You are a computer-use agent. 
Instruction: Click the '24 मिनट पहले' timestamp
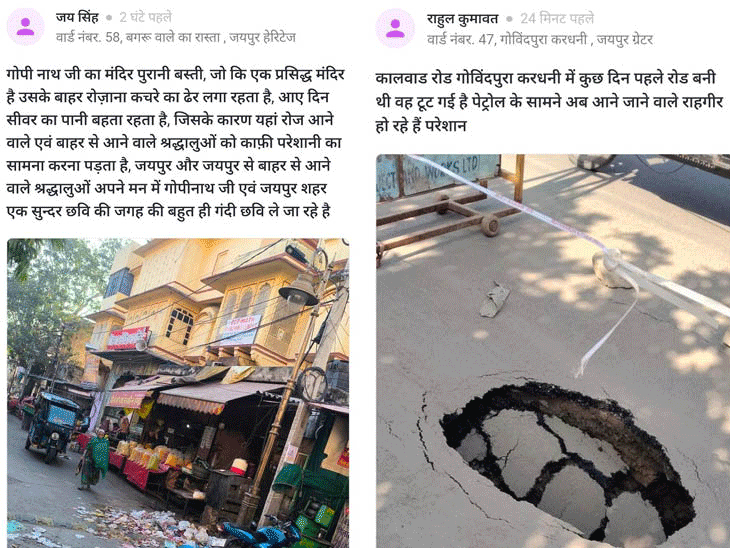(557, 19)
